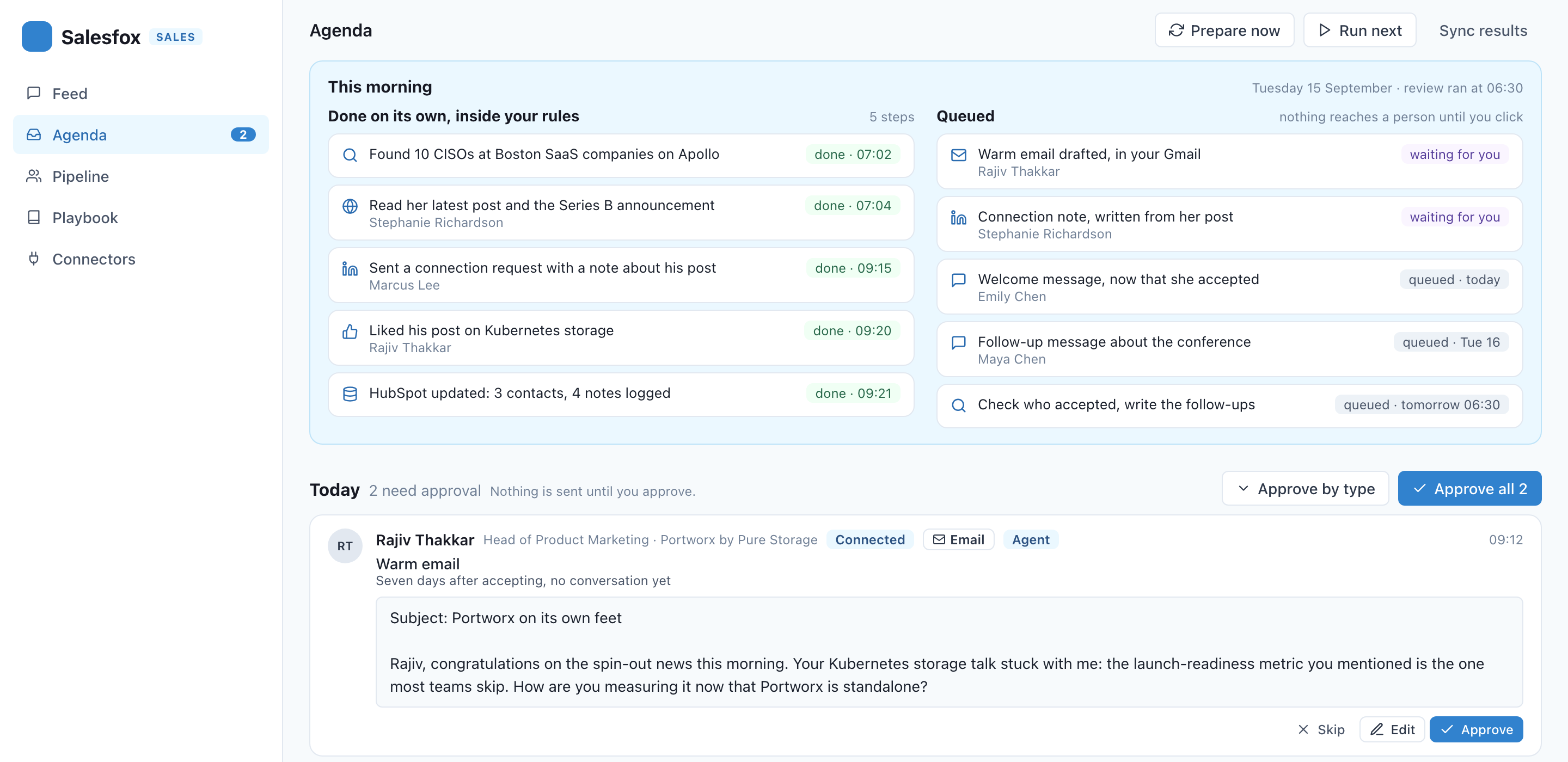Click thumbs-up icon on Kubernetes storage row
This screenshot has height=762, width=1568.
pyautogui.click(x=350, y=331)
